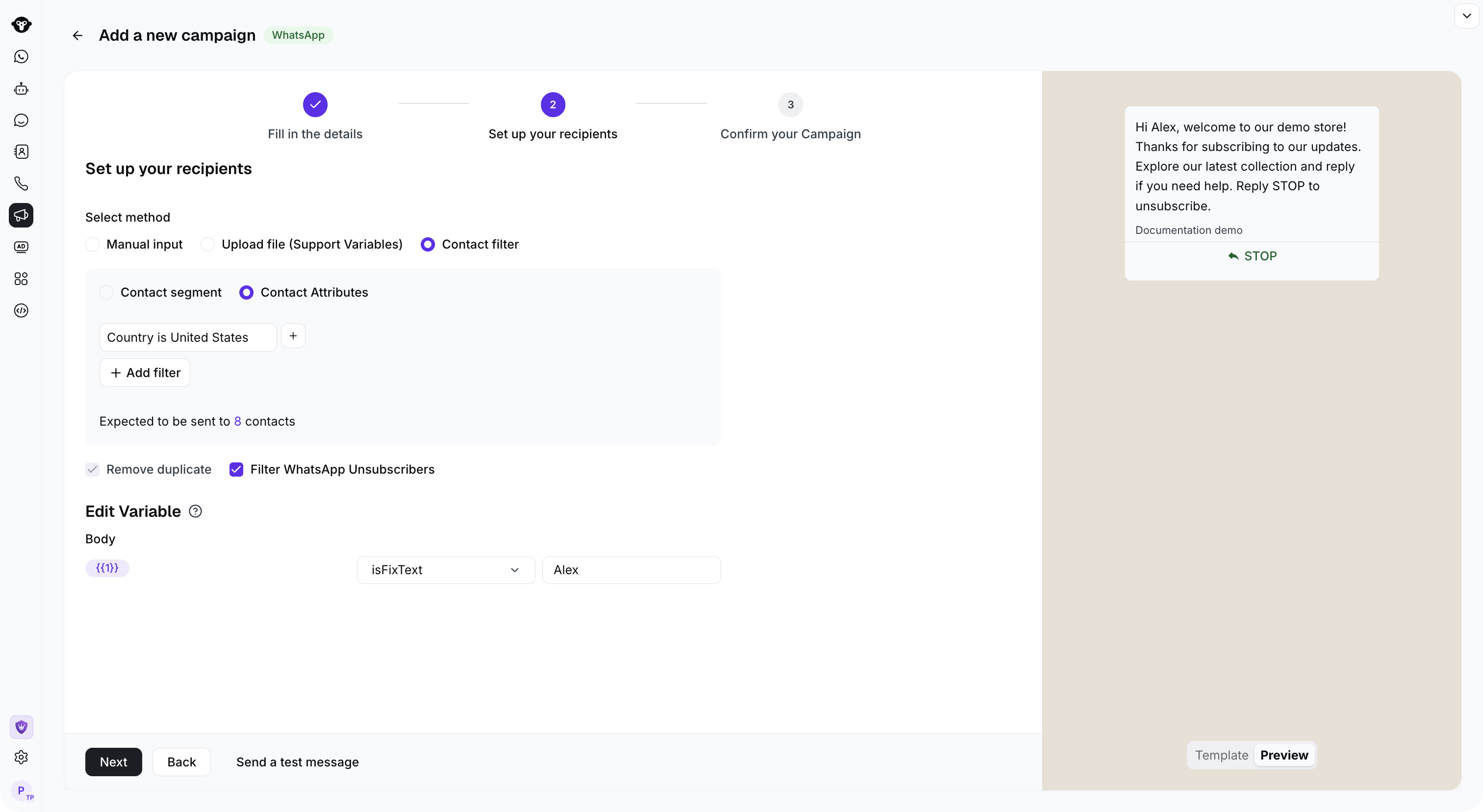Toggle the Filter WhatsApp Unsubscribers checkbox

point(236,470)
